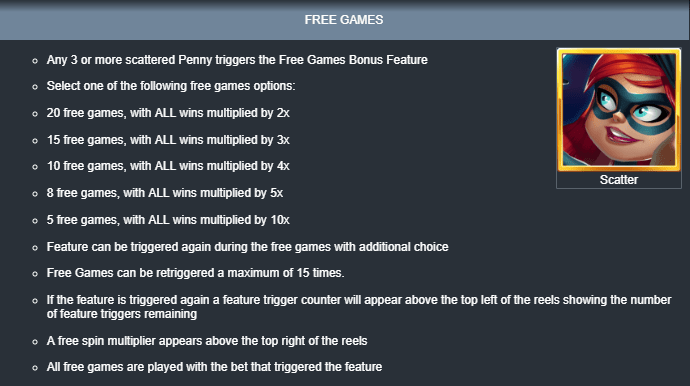Select '15 free games' multiplied by 3x text
Image resolution: width=690 pixels, height=386 pixels.
(x=168, y=140)
